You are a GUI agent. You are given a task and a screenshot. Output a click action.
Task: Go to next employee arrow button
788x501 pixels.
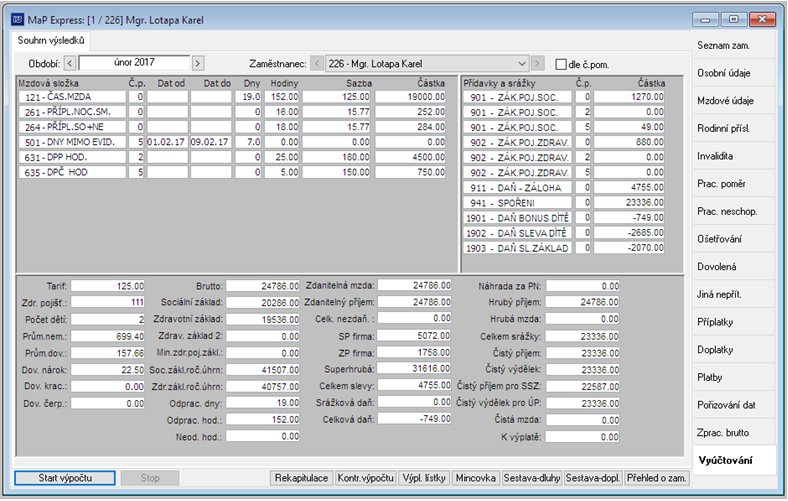537,64
